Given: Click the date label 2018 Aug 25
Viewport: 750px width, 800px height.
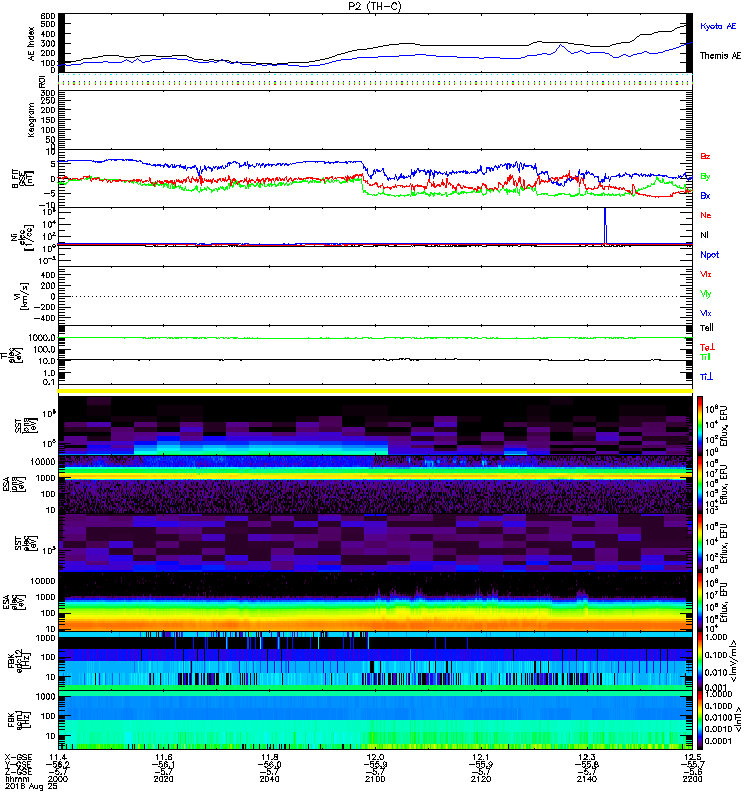Looking at the screenshot, I should click(31, 786).
